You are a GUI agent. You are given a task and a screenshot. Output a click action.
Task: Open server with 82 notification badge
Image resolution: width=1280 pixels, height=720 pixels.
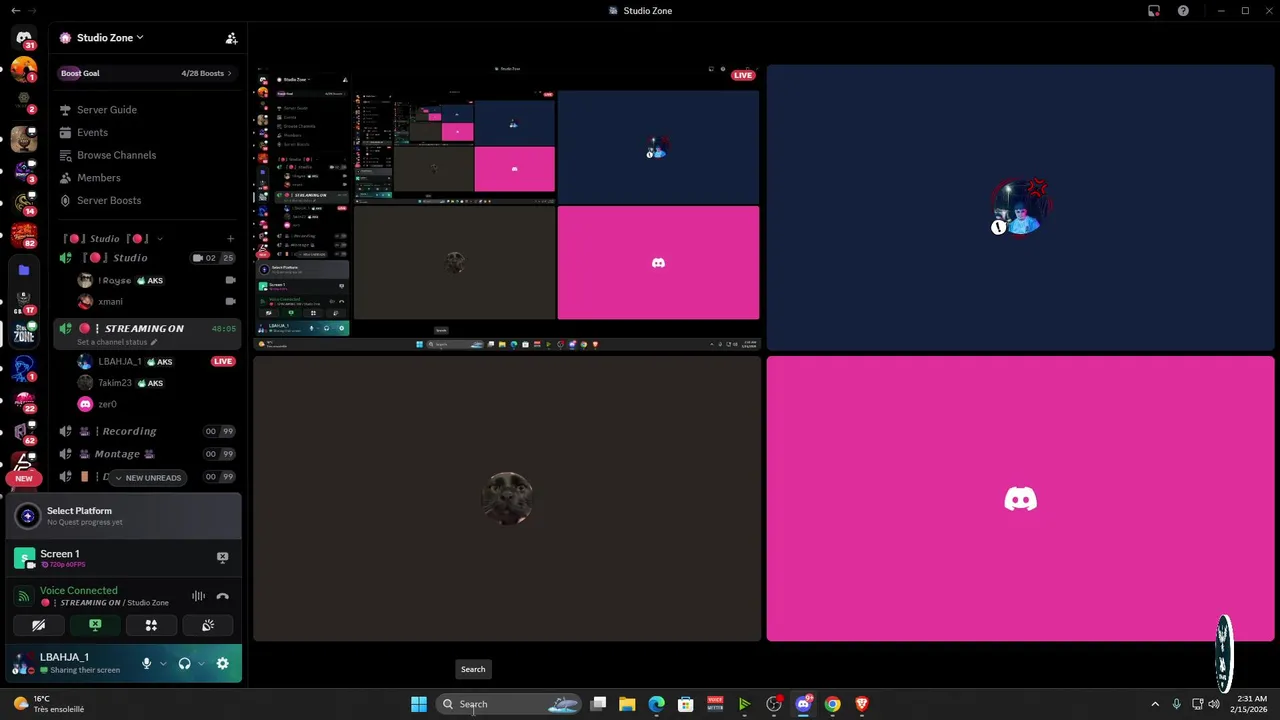tap(24, 236)
